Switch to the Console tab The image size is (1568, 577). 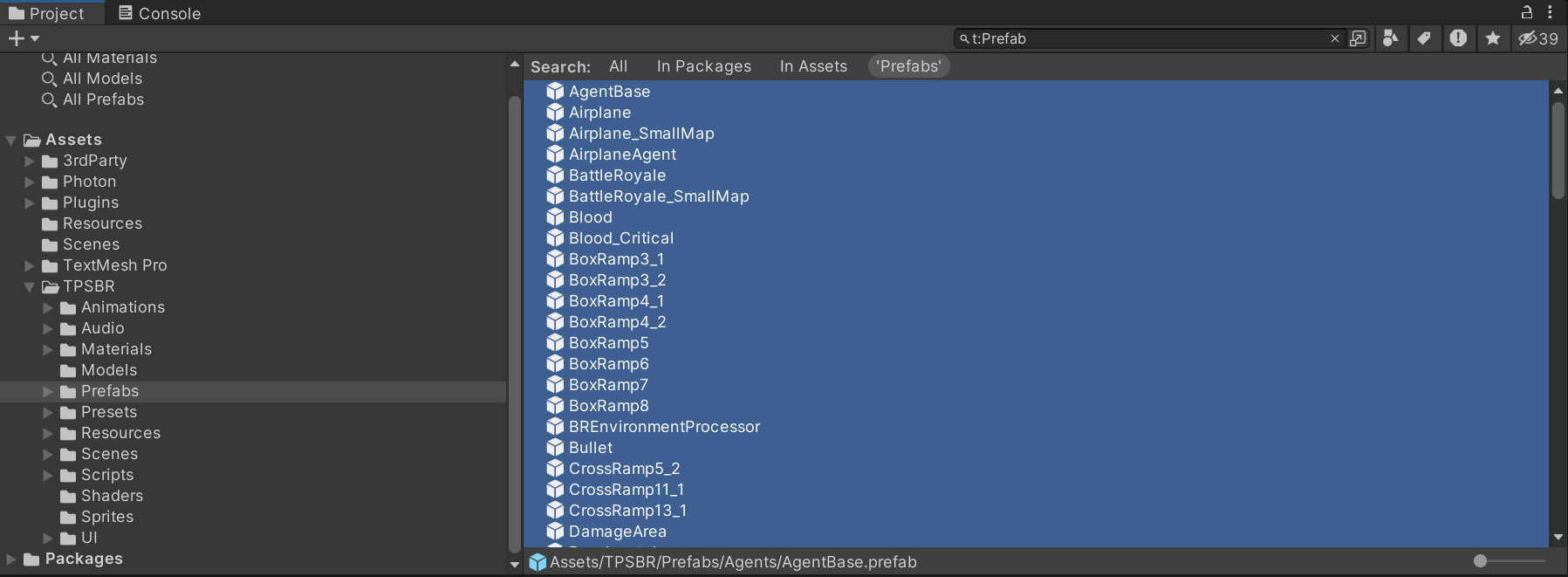(x=160, y=13)
